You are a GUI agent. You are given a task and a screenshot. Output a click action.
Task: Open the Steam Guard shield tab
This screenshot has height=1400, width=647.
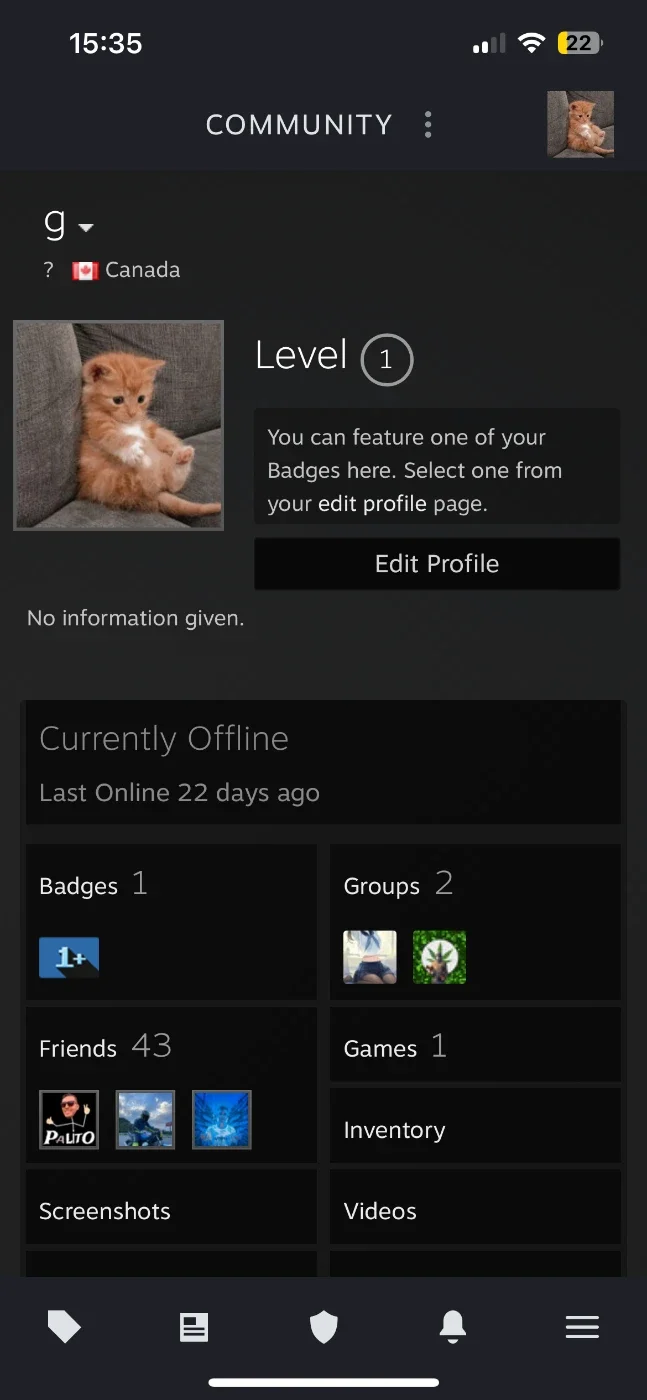pos(323,1327)
